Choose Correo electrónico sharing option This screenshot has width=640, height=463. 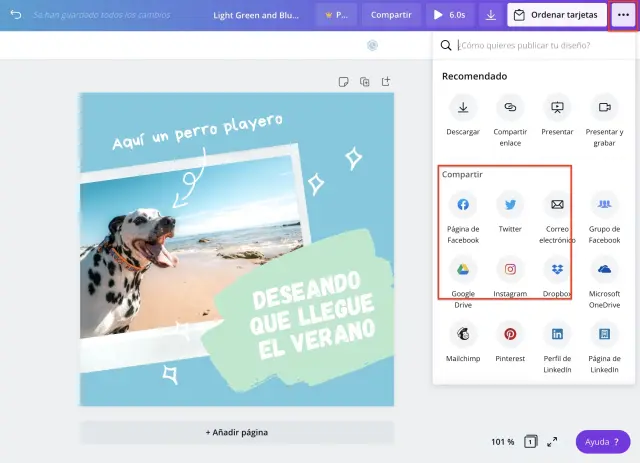coord(557,206)
